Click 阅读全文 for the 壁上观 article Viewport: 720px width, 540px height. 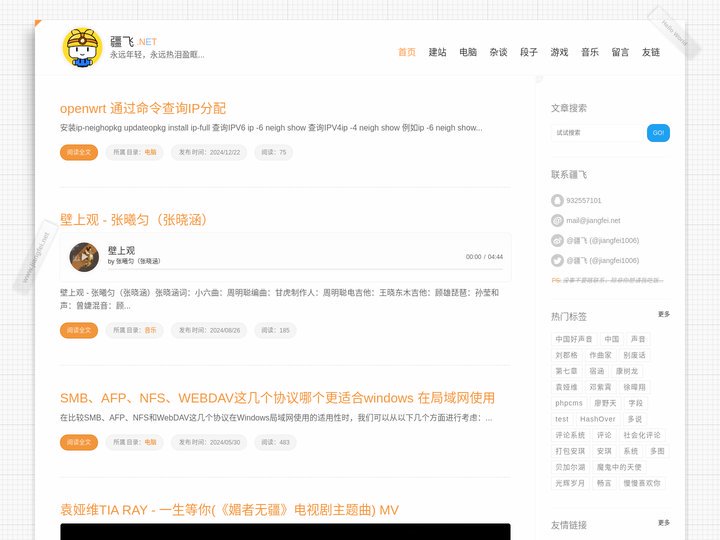pyautogui.click(x=79, y=330)
